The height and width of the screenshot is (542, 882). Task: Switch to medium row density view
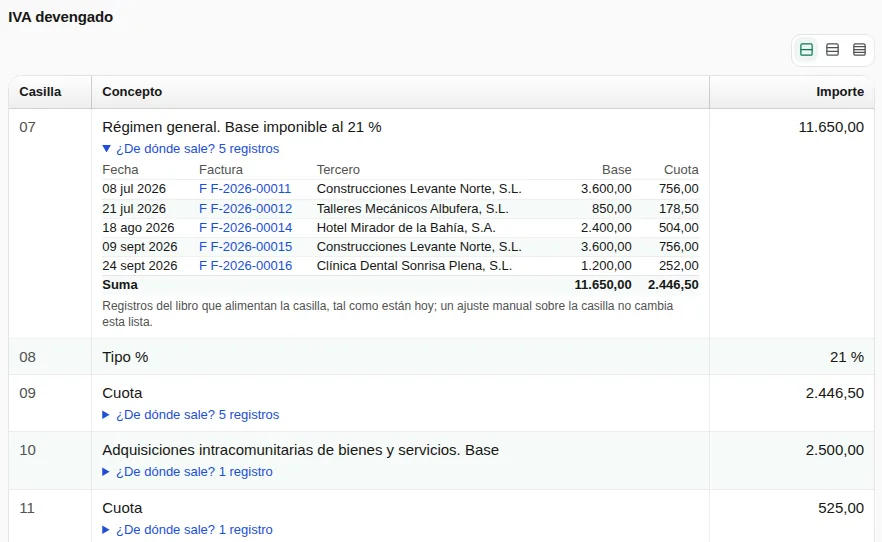point(832,49)
